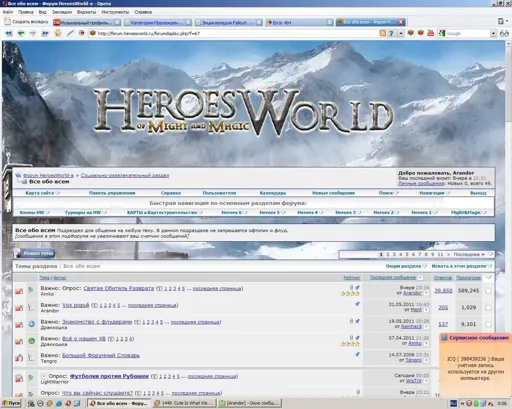Viewport: 512px width, 409px height.
Task: Open the search engine dropdown arrow
Action: pos(493,33)
